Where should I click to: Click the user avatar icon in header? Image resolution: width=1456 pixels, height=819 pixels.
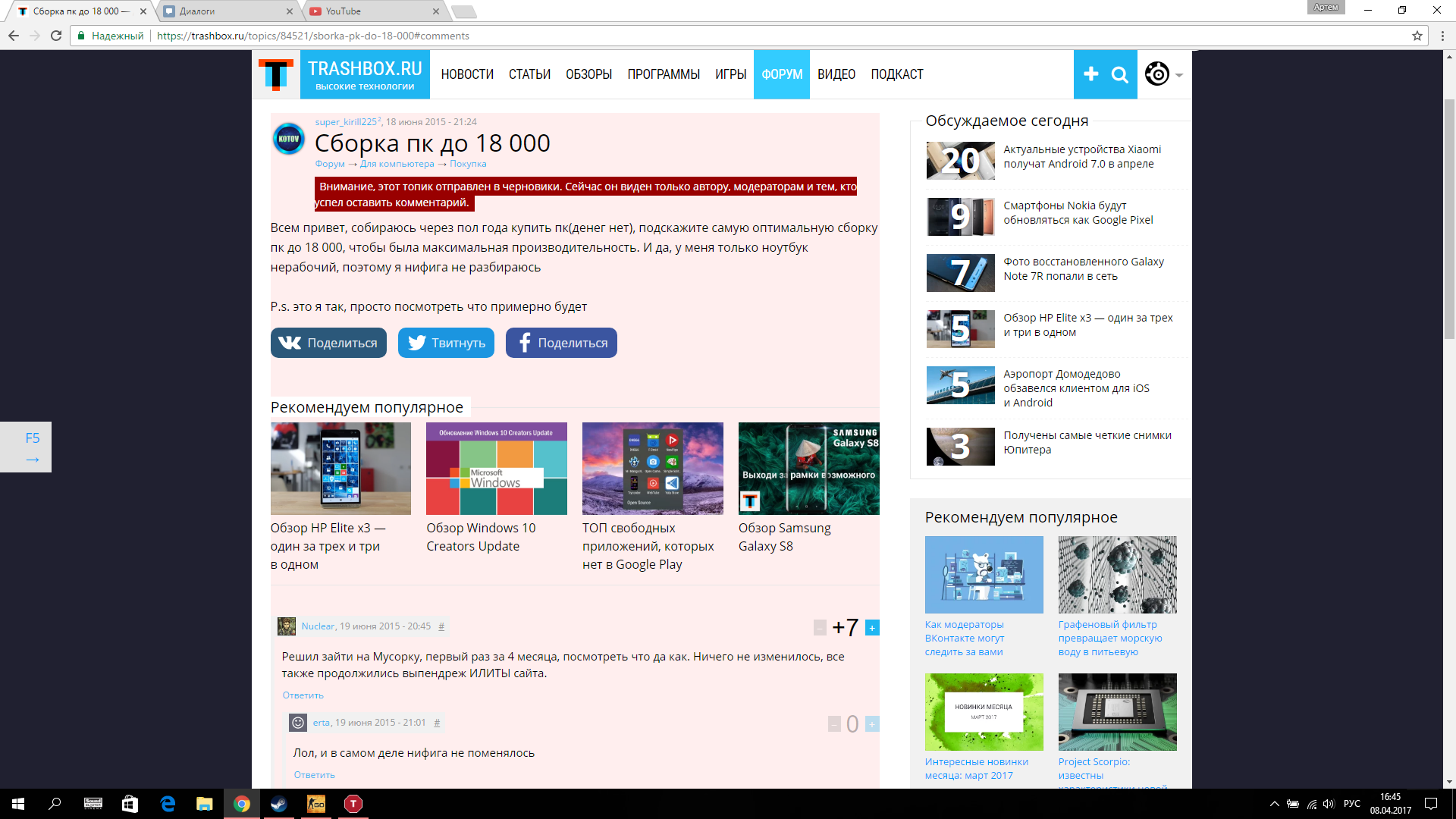1157,74
